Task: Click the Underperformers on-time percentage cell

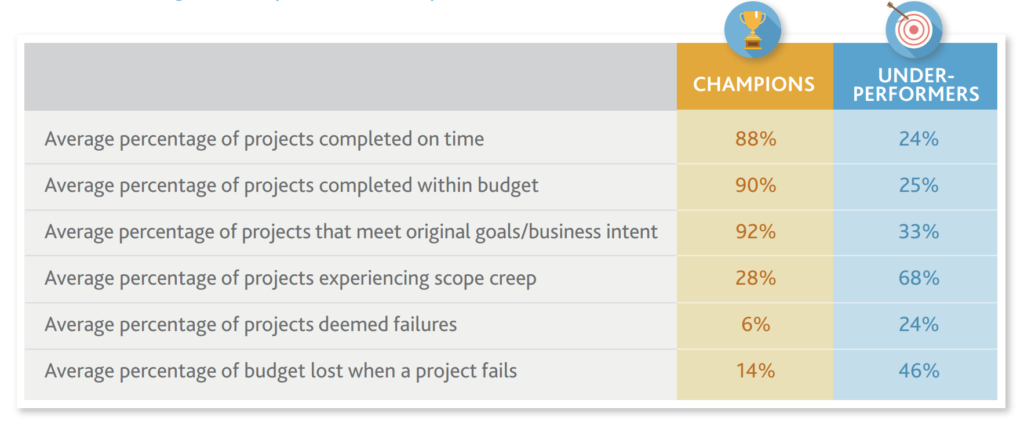Action: [915, 139]
